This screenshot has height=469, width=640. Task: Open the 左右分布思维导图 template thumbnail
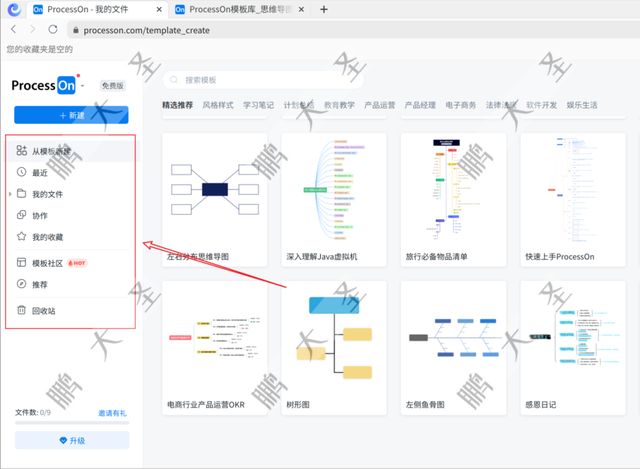(x=215, y=190)
